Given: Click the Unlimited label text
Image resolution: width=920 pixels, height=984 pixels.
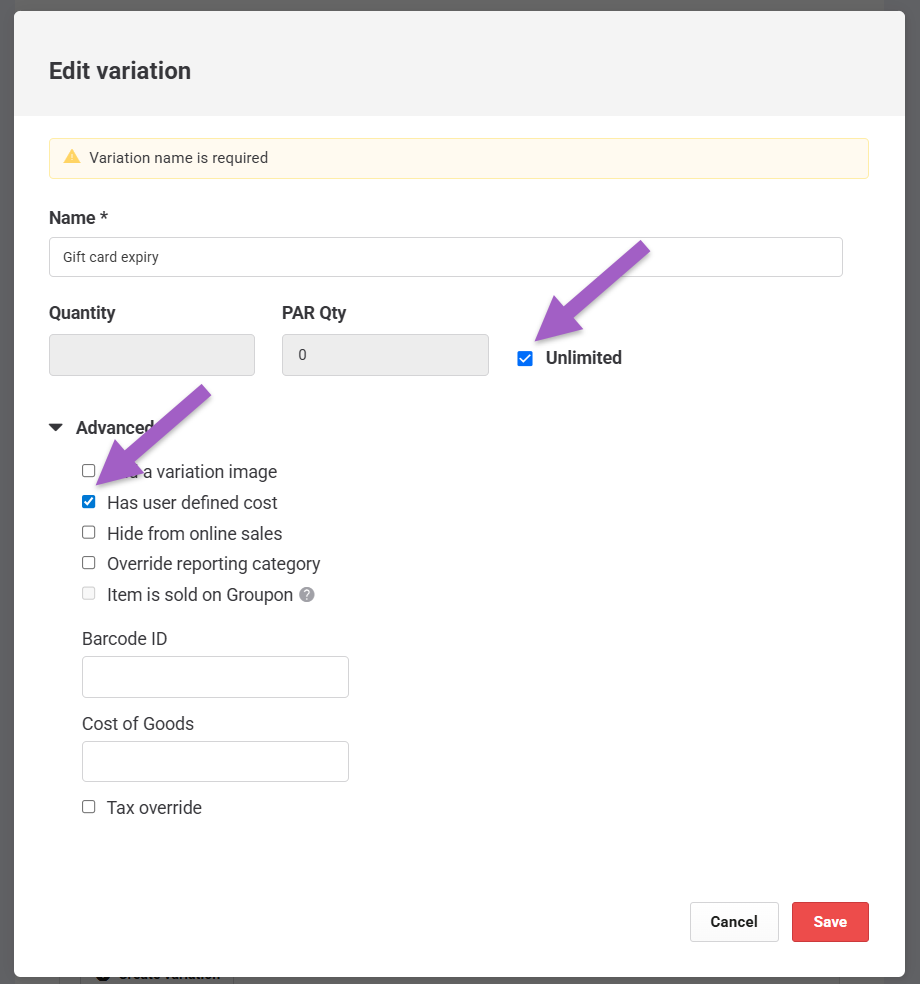Looking at the screenshot, I should point(583,358).
